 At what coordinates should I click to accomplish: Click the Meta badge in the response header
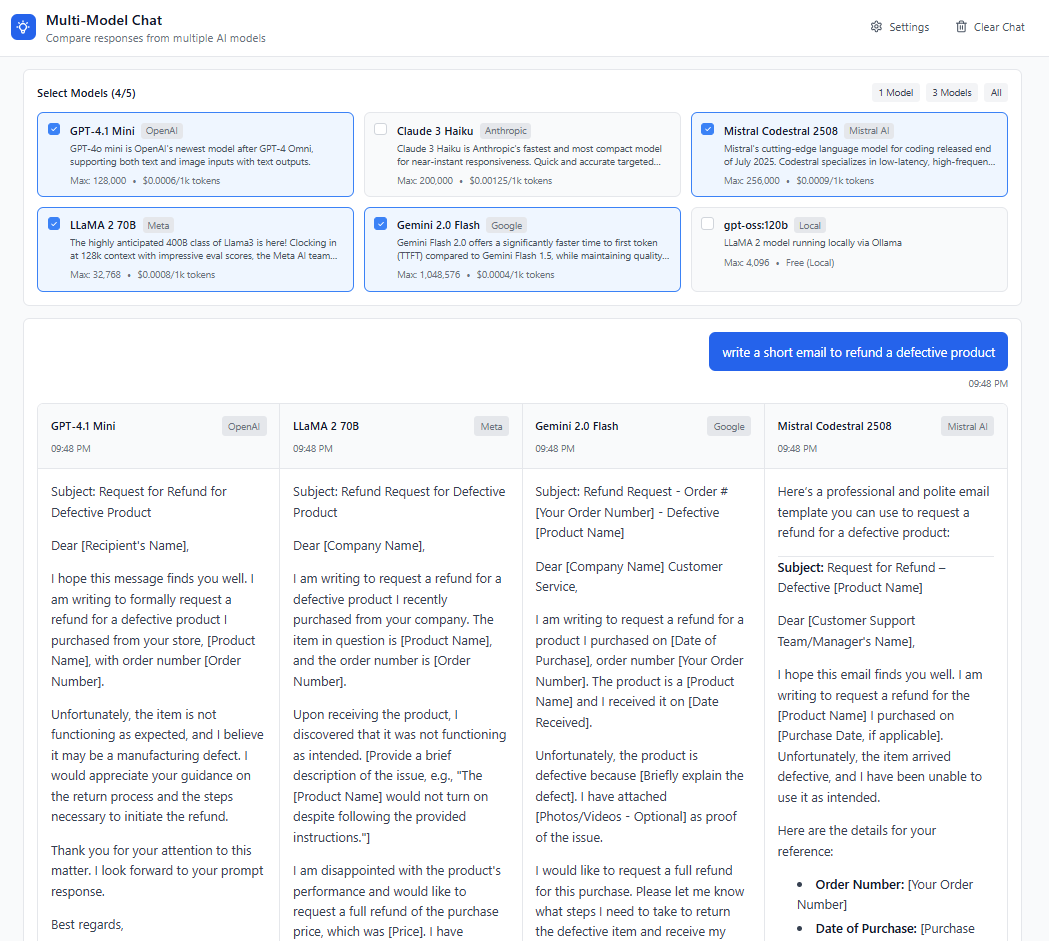click(x=492, y=427)
